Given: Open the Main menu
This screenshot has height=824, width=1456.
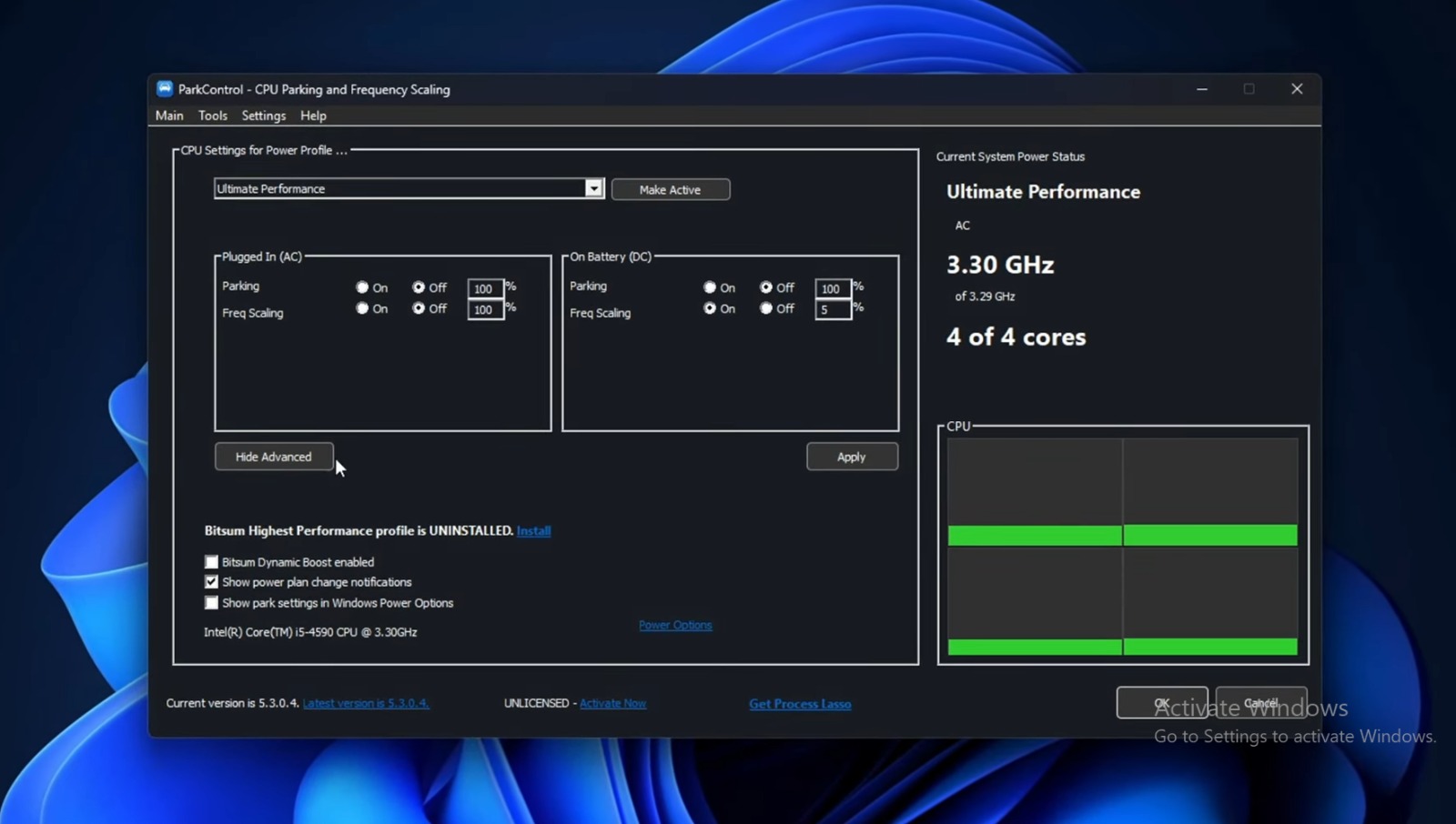Looking at the screenshot, I should 169,116.
